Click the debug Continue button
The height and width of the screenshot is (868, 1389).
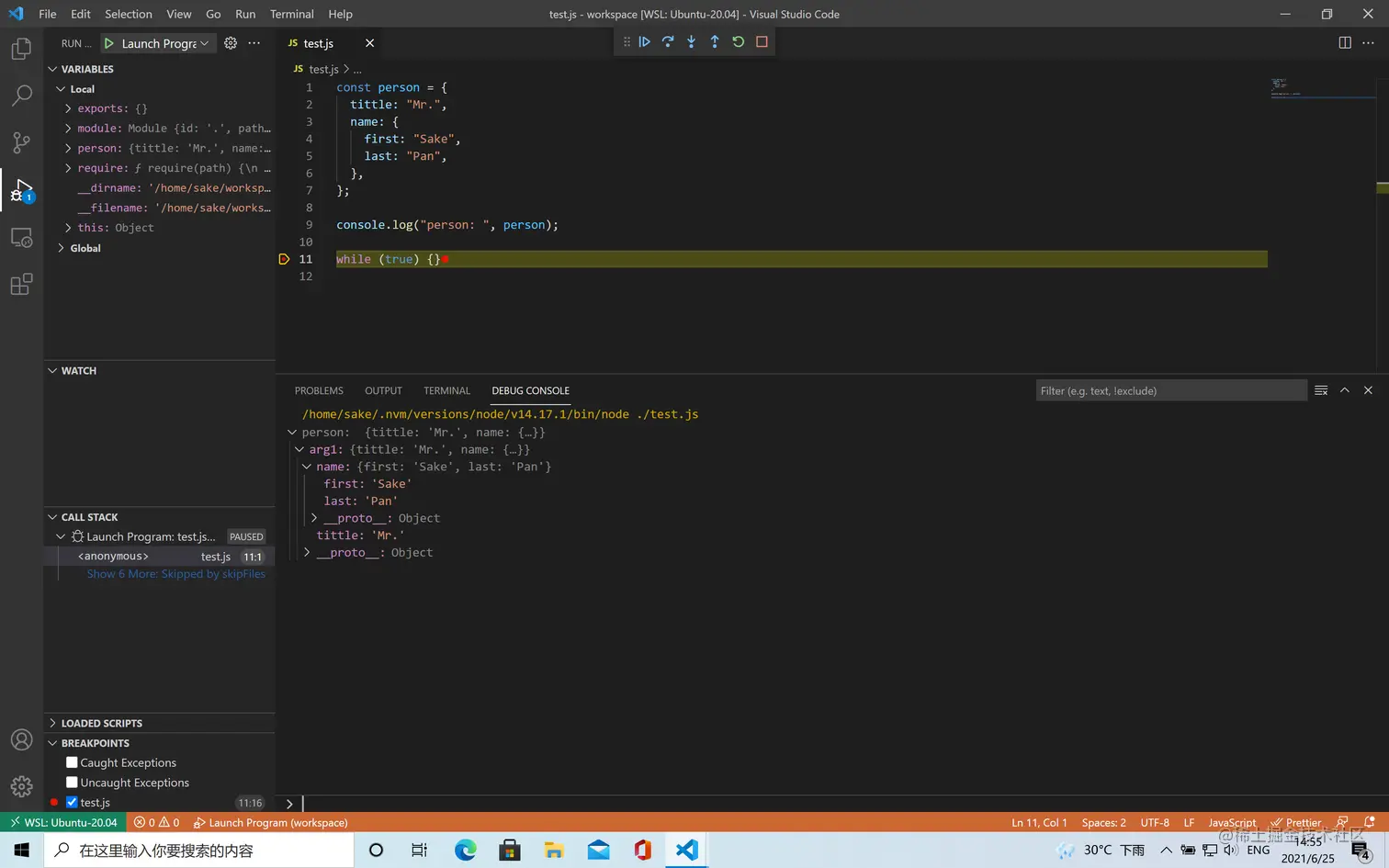(645, 42)
